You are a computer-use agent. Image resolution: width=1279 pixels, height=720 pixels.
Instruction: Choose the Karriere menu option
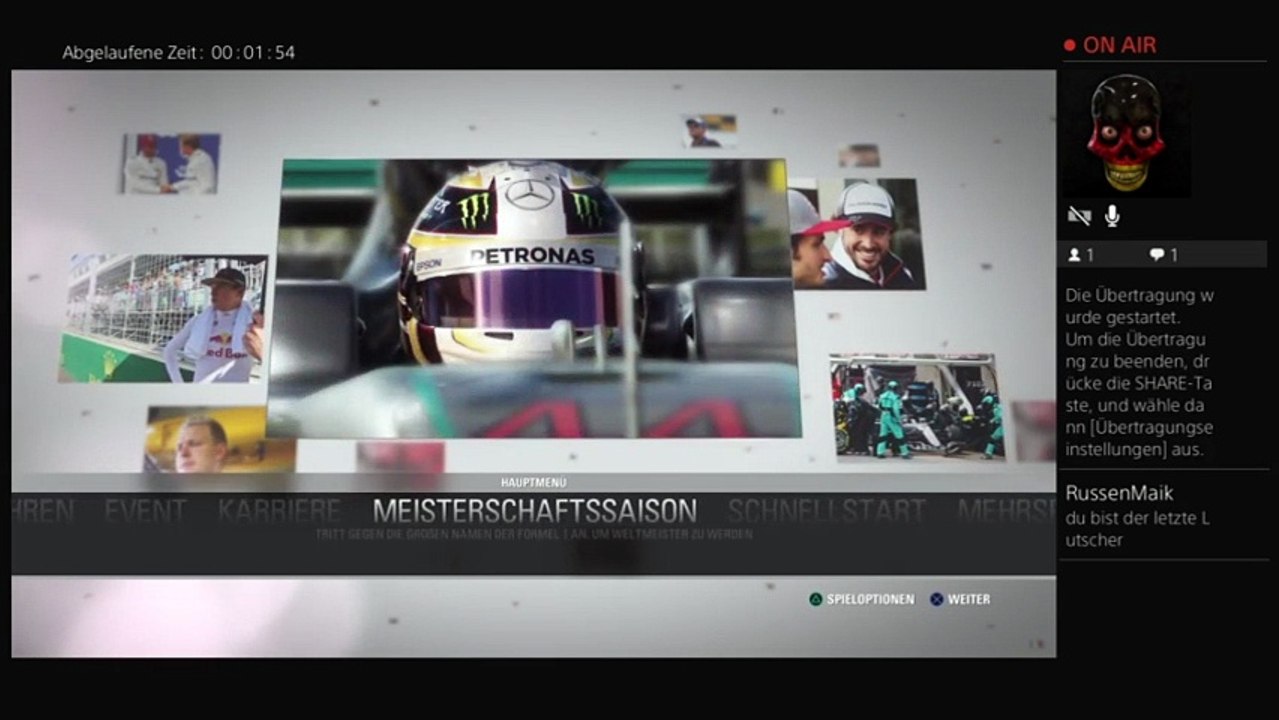(279, 512)
